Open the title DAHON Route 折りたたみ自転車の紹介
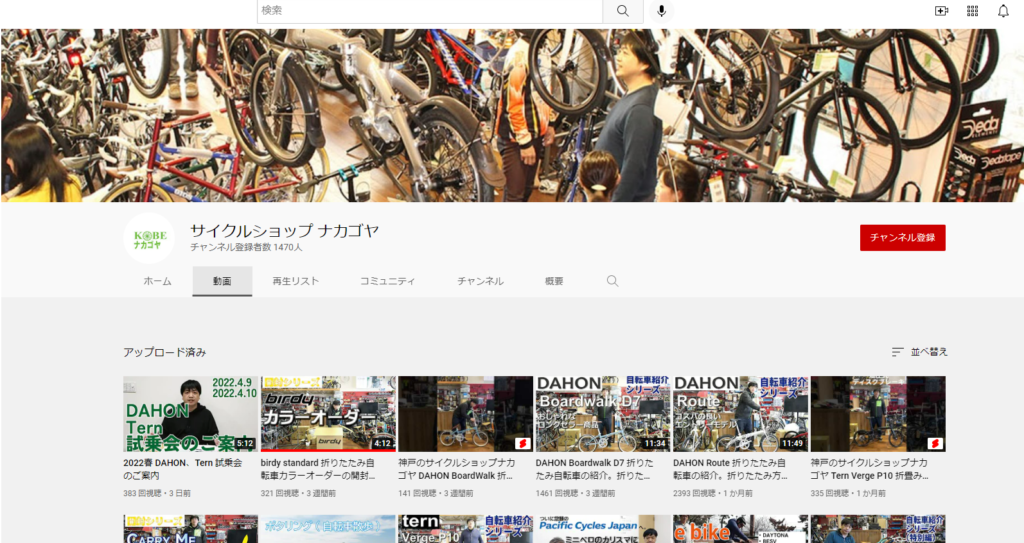This screenshot has height=543, width=1024. click(731, 469)
